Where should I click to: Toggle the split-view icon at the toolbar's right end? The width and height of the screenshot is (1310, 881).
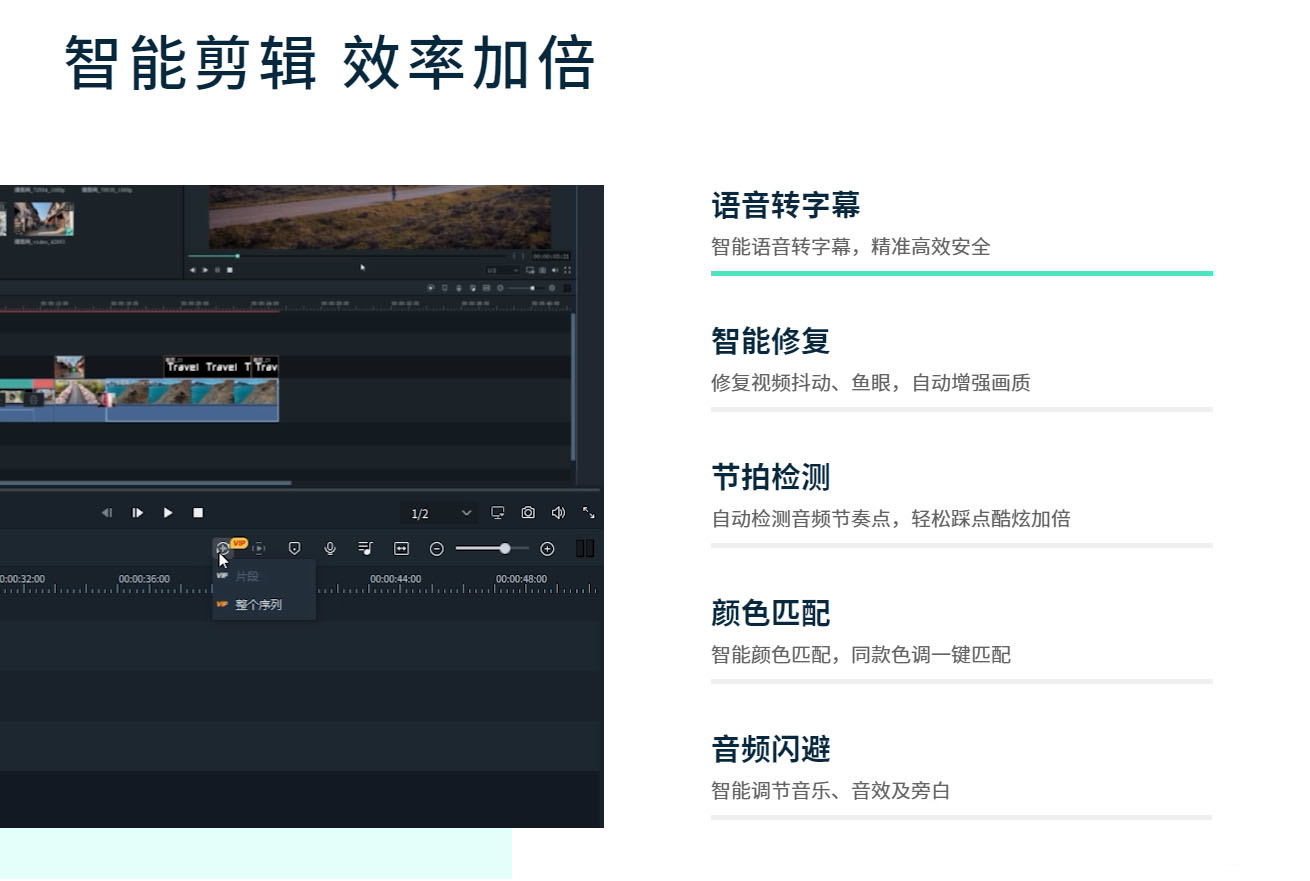585,548
